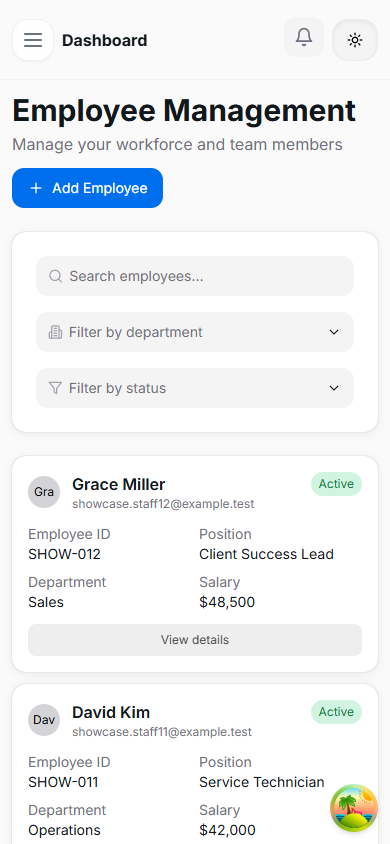Select salary $48,500
This screenshot has height=844, width=390.
coord(227,602)
